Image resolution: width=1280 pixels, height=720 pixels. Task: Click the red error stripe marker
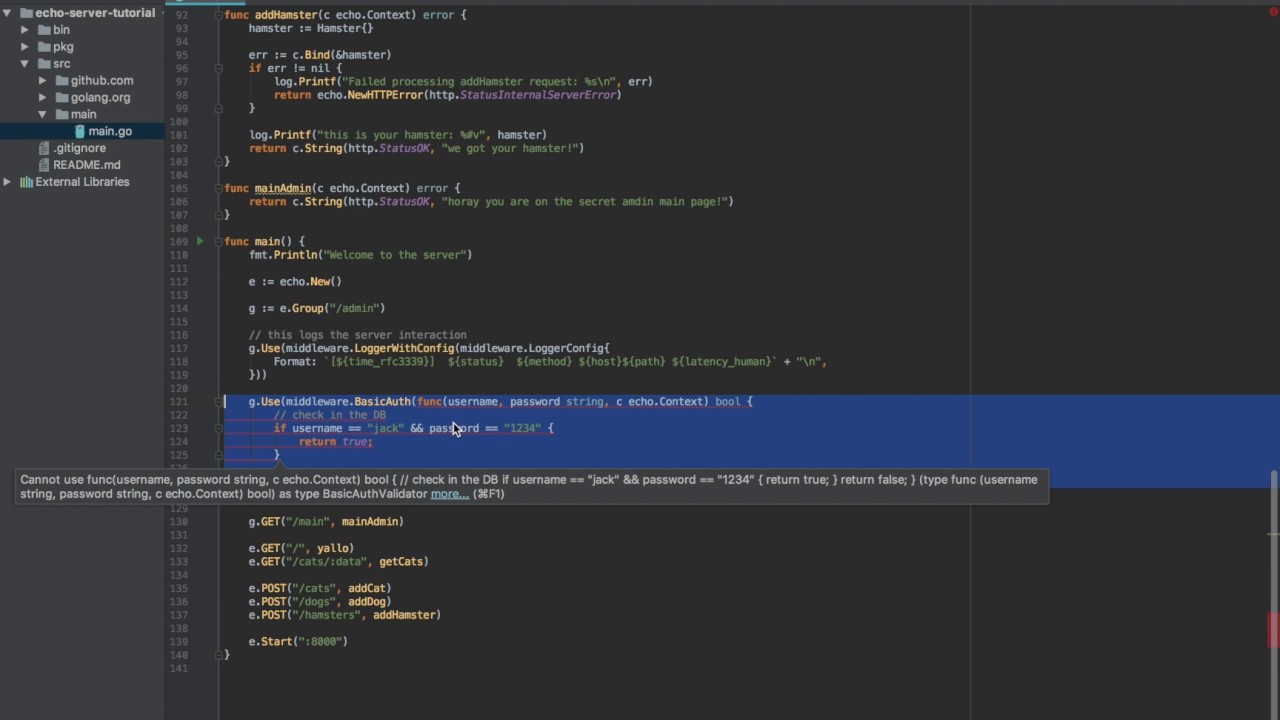[x=1274, y=630]
